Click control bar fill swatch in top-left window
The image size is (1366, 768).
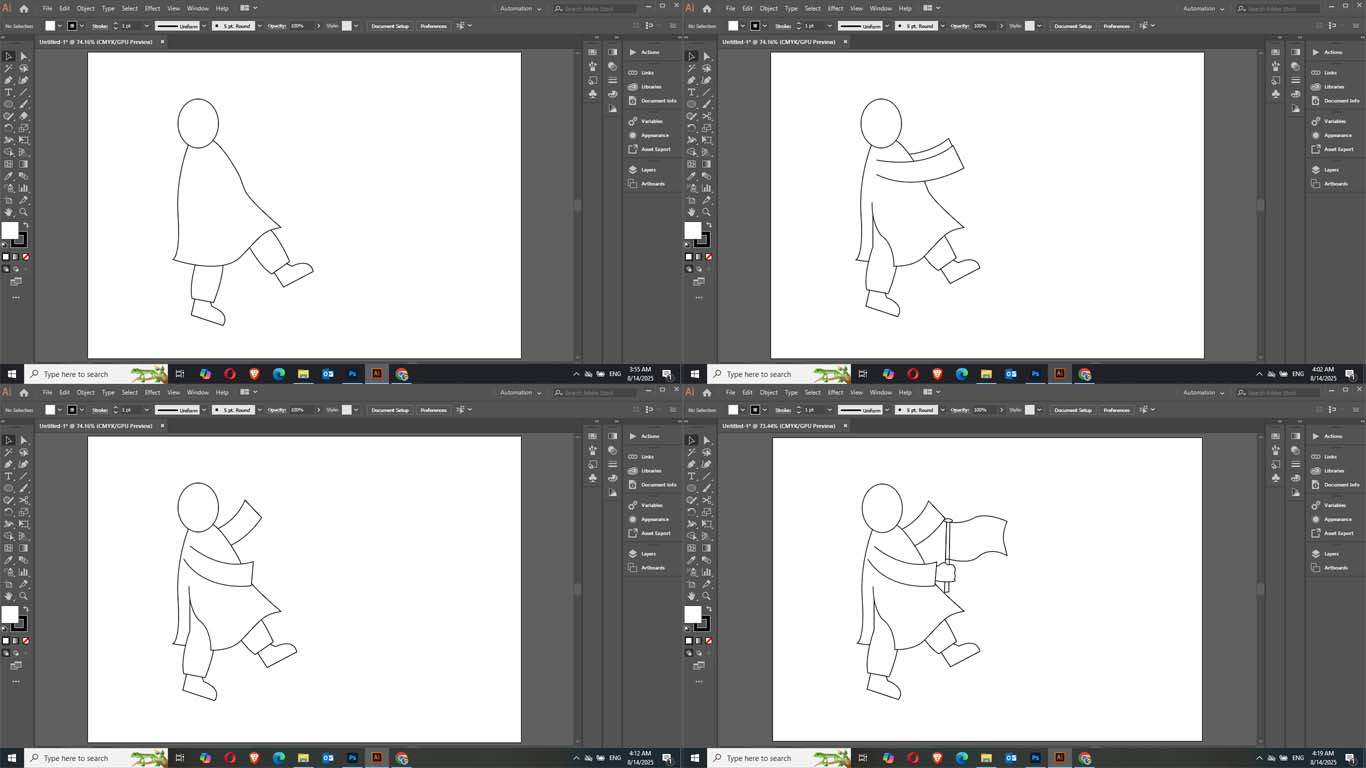tap(50, 25)
